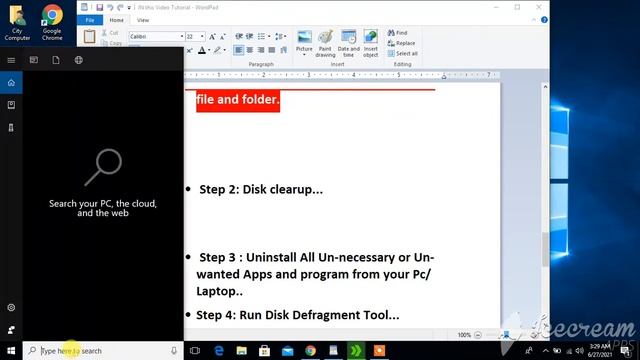The height and width of the screenshot is (360, 640).
Task: Click the Insert object icon
Action: click(x=371, y=43)
